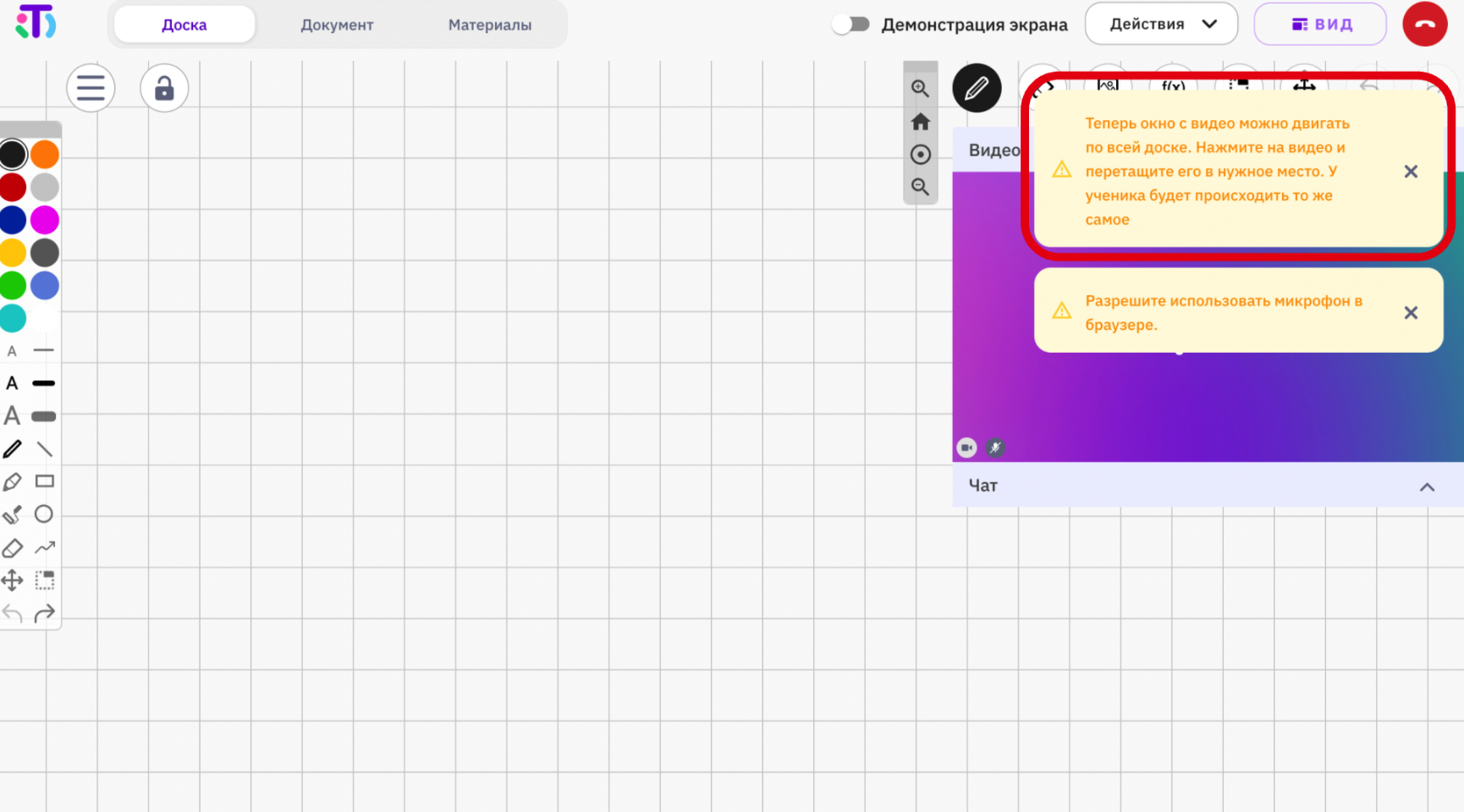
Task: Select the dashed area selection tool
Action: pos(45,580)
